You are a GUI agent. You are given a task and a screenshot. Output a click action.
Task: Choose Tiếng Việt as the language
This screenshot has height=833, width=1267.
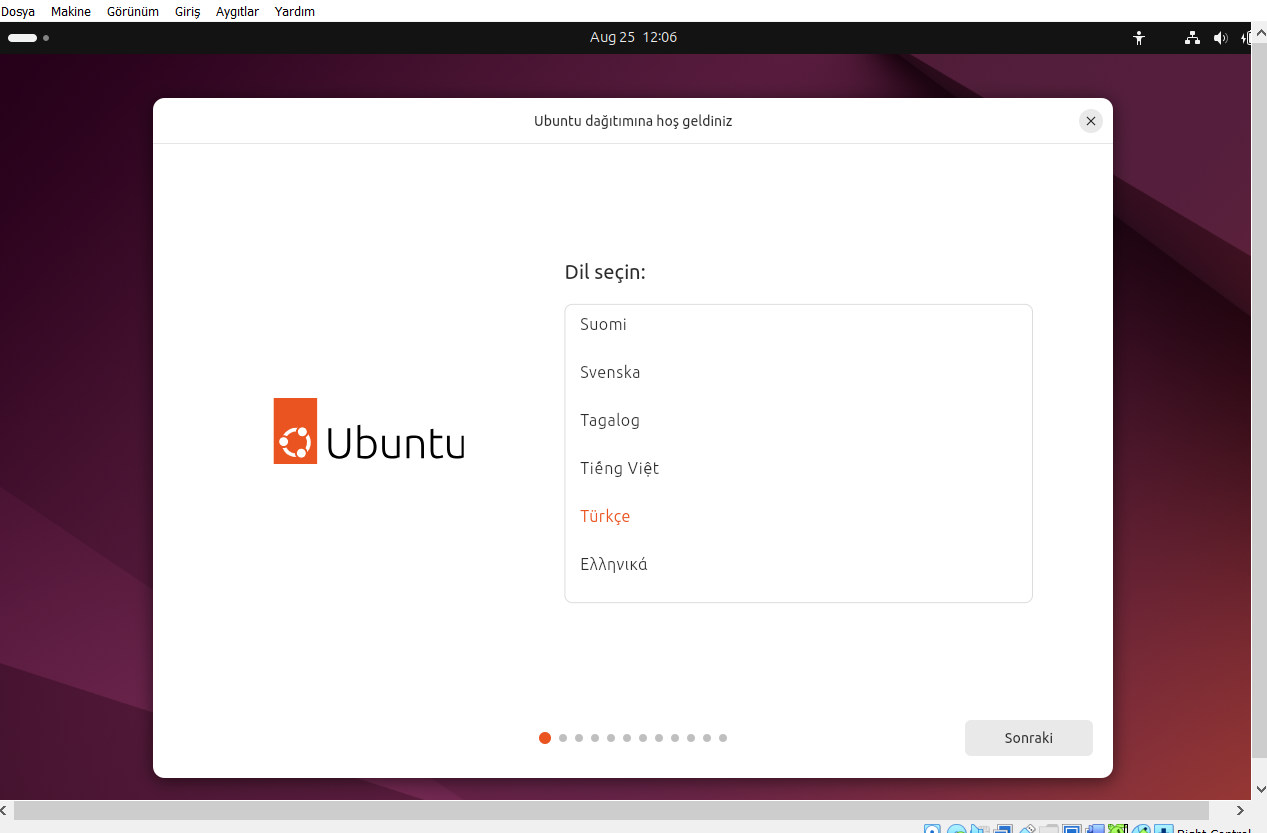pos(798,468)
